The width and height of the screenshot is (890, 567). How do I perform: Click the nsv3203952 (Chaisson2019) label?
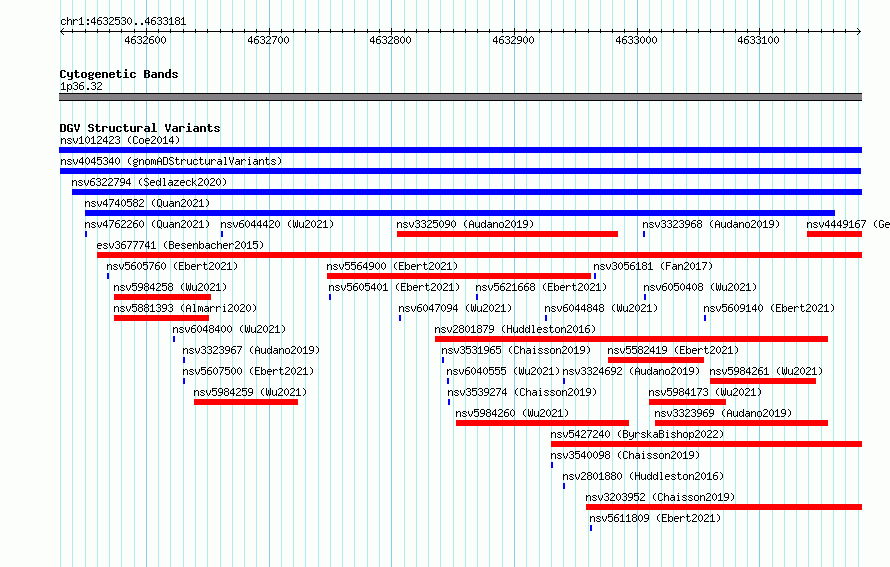[660, 497]
